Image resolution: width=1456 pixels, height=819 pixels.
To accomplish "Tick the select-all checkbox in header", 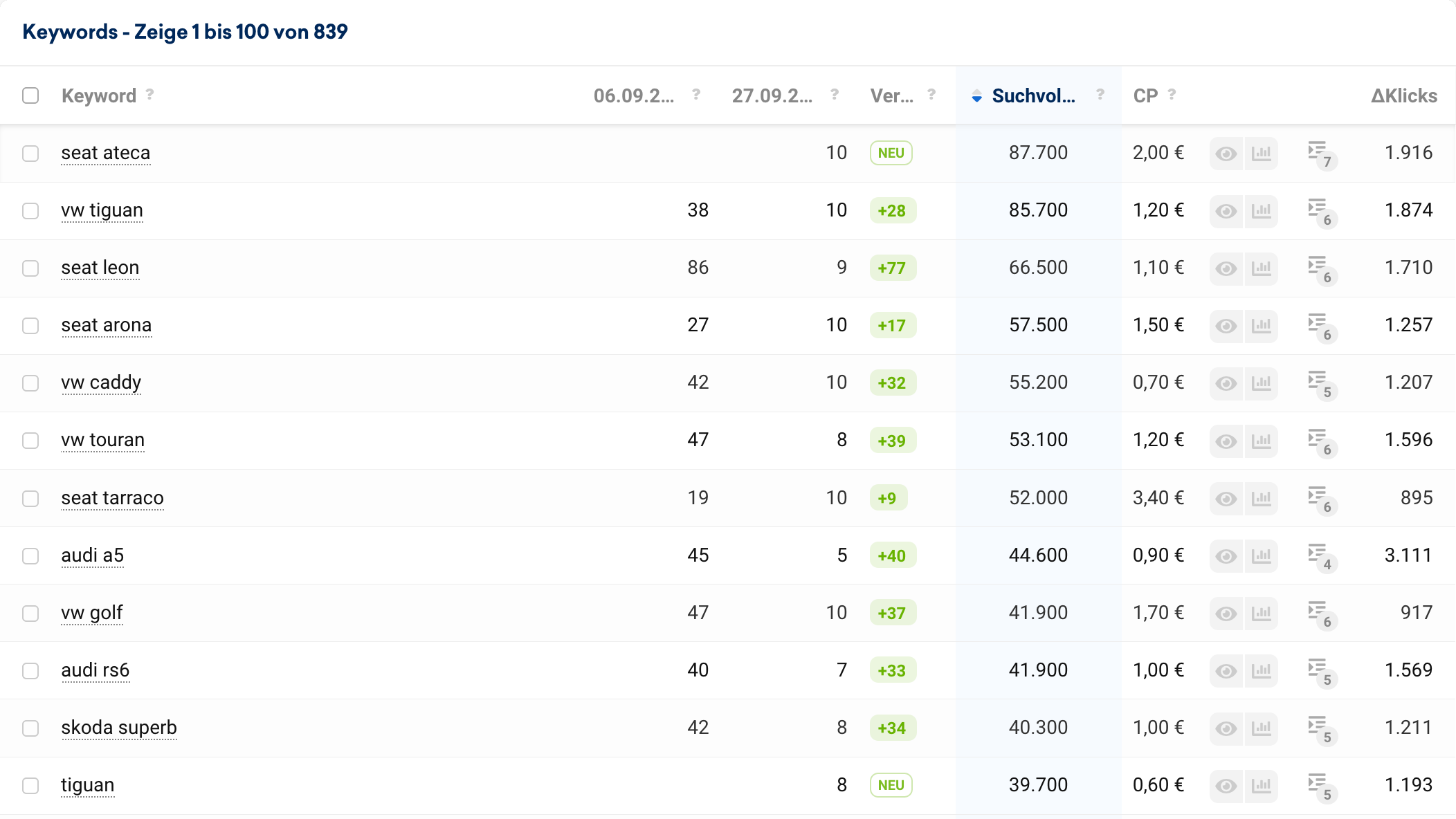I will point(30,95).
